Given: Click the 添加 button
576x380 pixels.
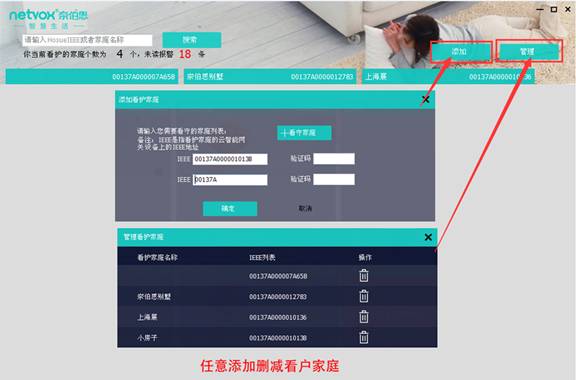Looking at the screenshot, I should click(x=461, y=52).
